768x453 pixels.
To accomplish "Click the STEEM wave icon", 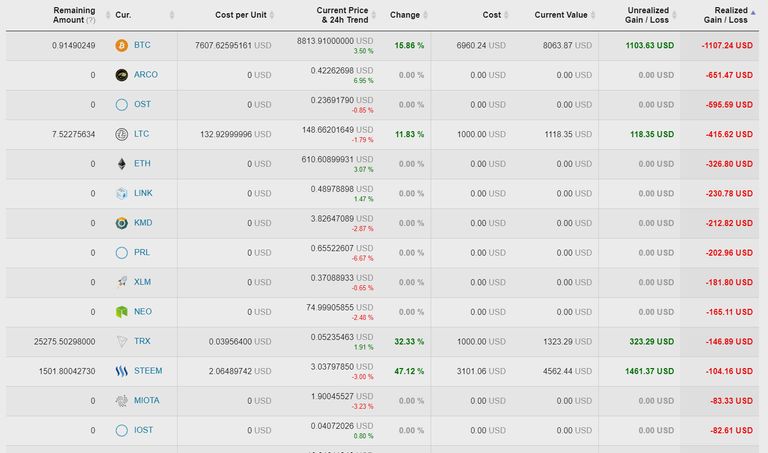I will pos(121,371).
